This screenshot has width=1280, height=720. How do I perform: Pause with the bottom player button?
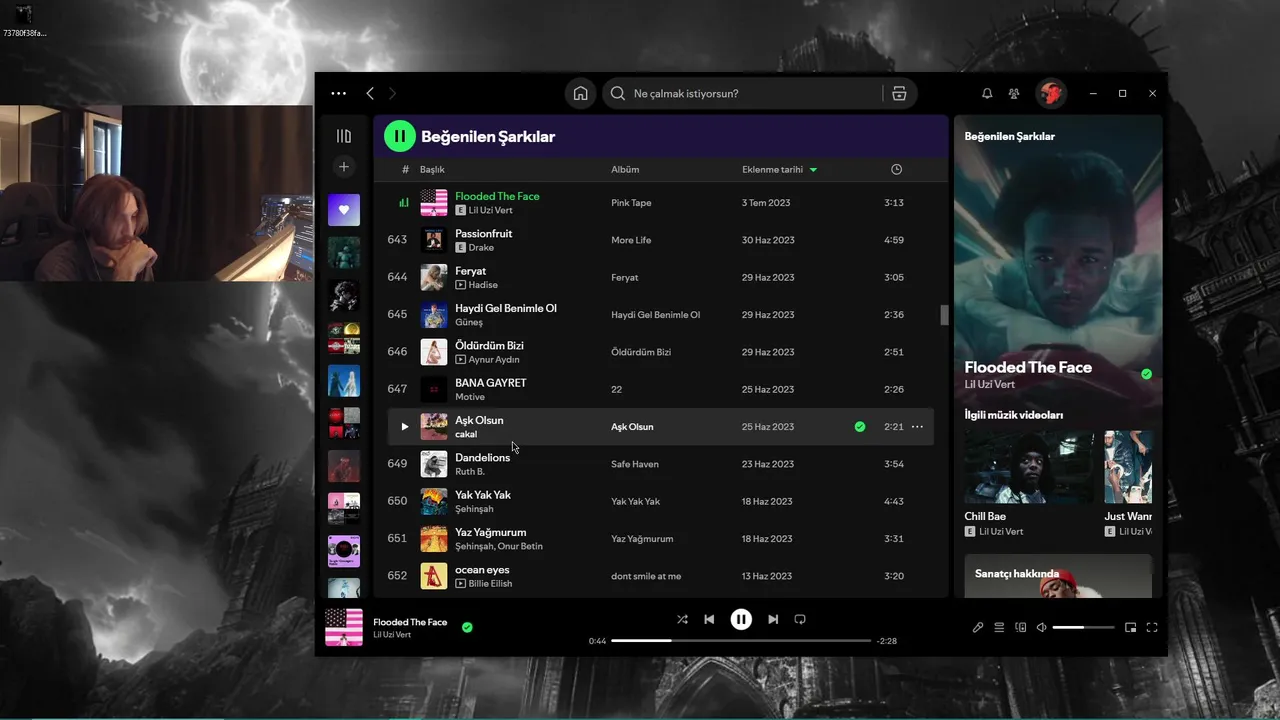741,619
